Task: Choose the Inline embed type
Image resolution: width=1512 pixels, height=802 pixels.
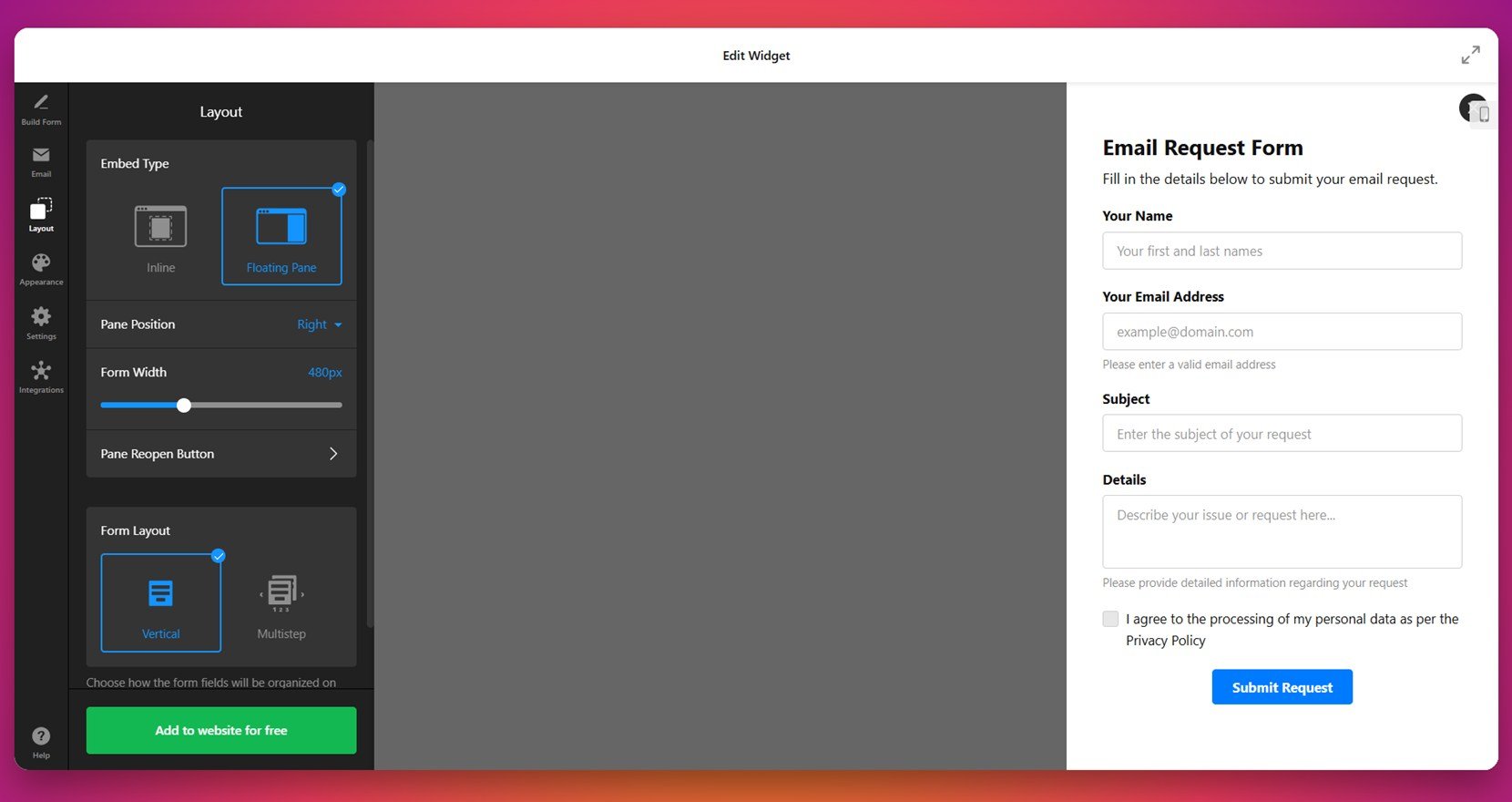Action: click(161, 237)
